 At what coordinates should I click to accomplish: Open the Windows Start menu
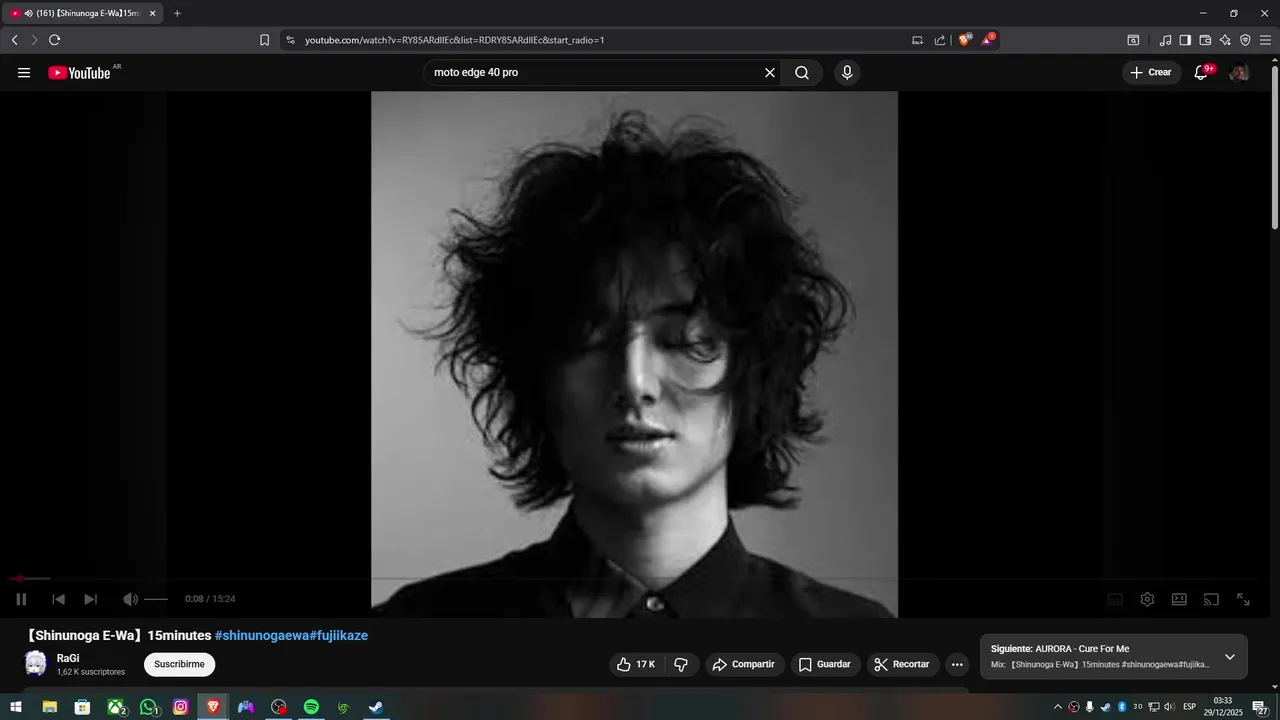pyautogui.click(x=15, y=707)
